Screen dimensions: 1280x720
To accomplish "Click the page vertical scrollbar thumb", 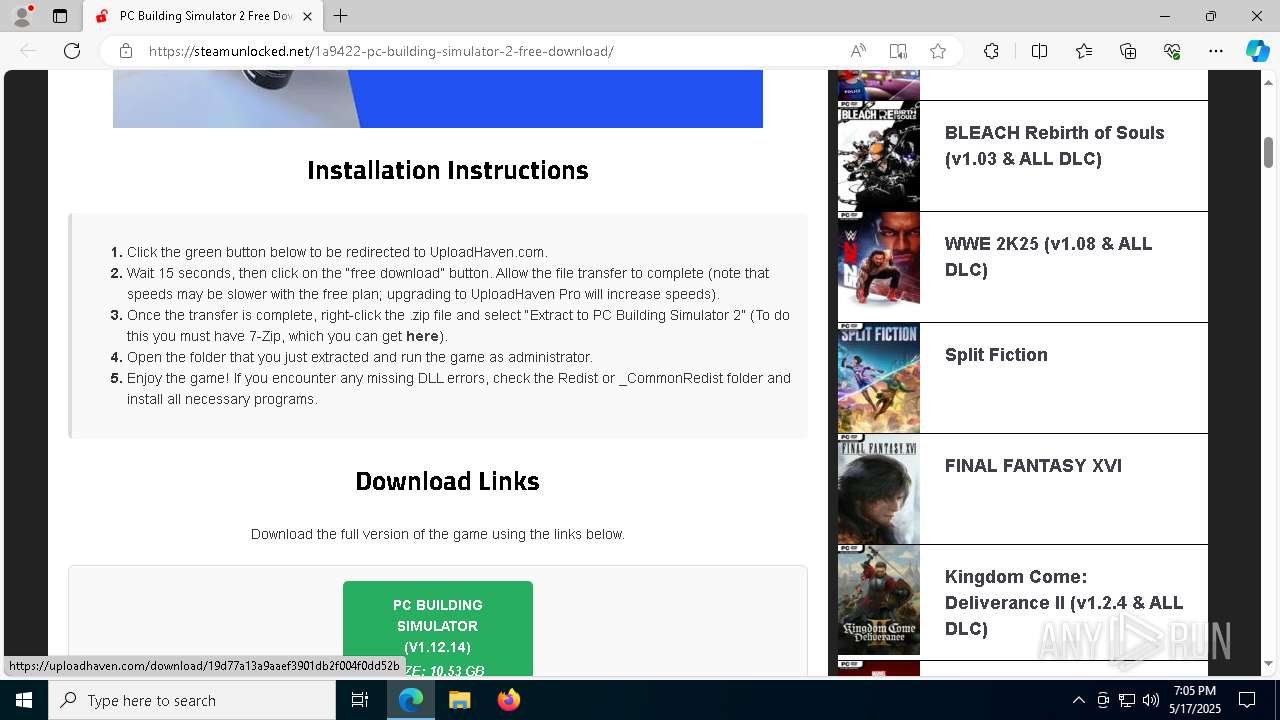I will coord(1268,152).
